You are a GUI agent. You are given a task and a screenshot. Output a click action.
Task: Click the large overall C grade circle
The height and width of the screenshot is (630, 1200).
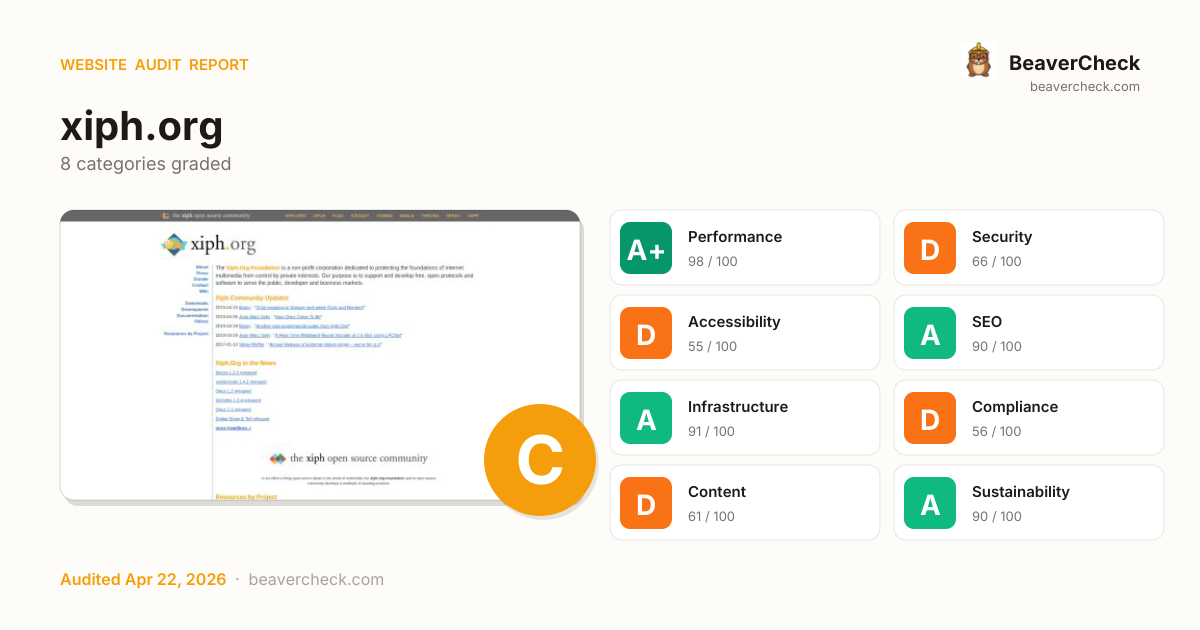click(539, 460)
